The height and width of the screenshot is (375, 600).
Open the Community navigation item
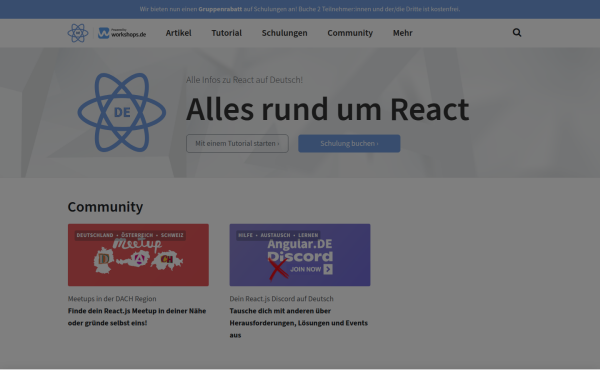tap(350, 33)
